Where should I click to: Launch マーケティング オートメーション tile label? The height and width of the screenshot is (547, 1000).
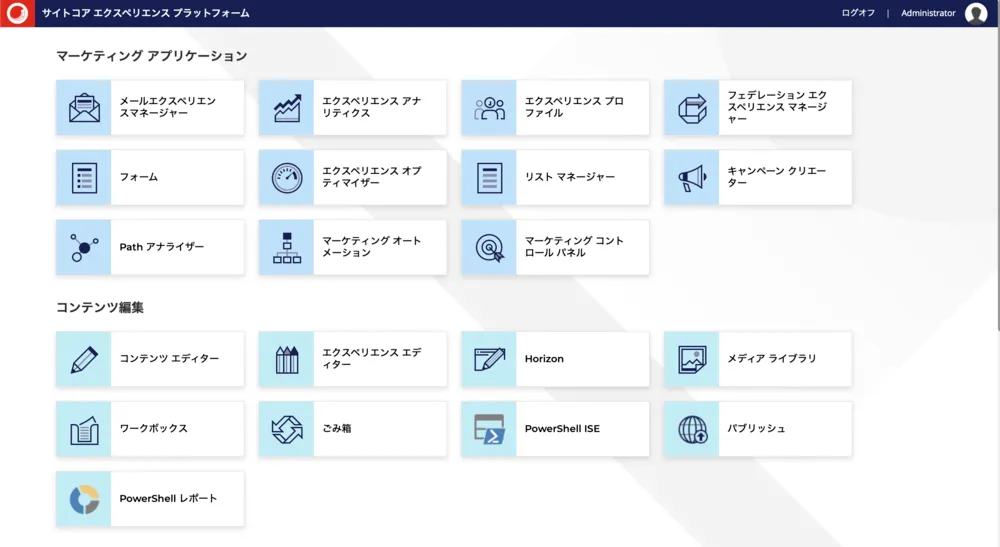pos(371,247)
